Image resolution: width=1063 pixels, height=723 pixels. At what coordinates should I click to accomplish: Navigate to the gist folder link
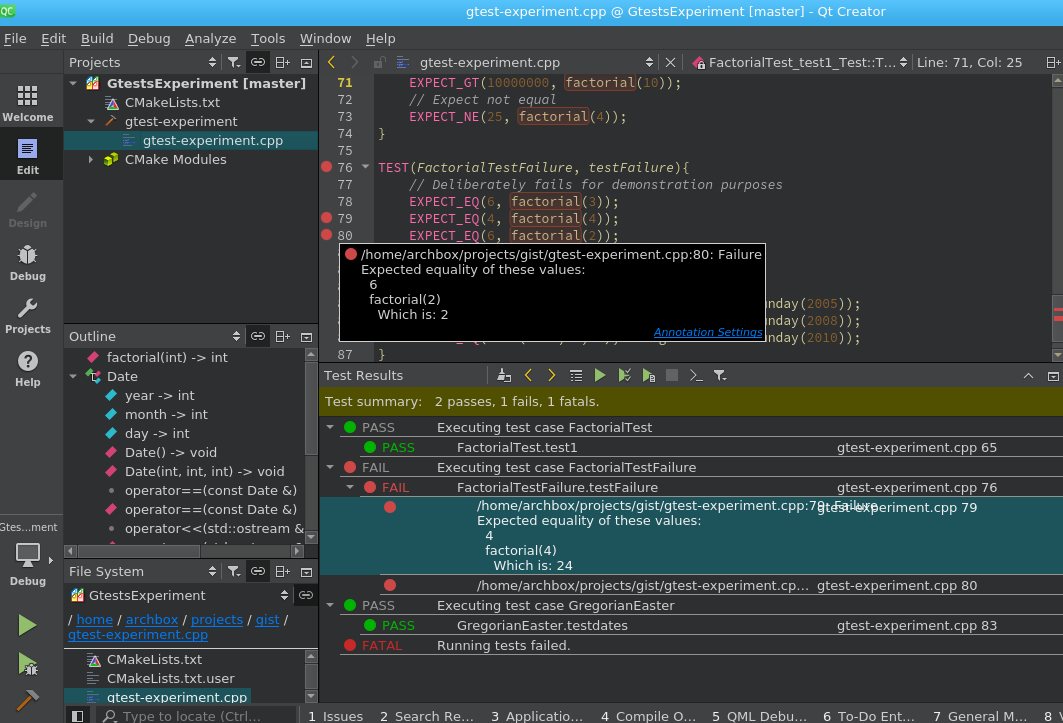click(x=267, y=619)
